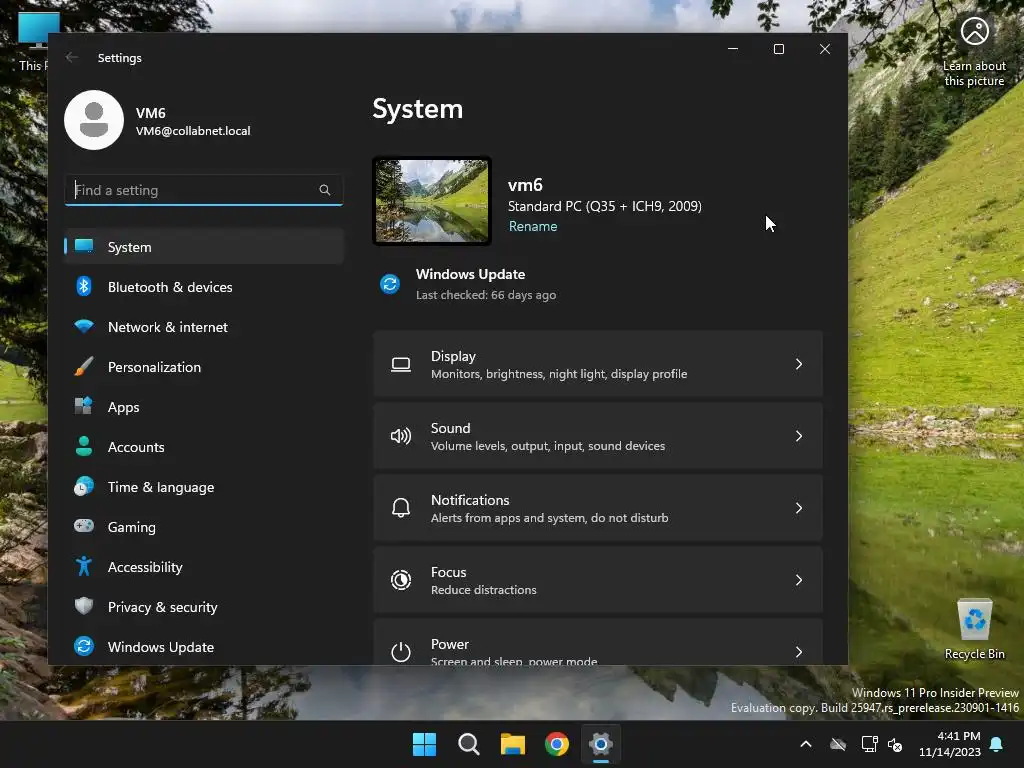Open the Sound settings card
Image resolution: width=1024 pixels, height=768 pixels.
coord(598,436)
